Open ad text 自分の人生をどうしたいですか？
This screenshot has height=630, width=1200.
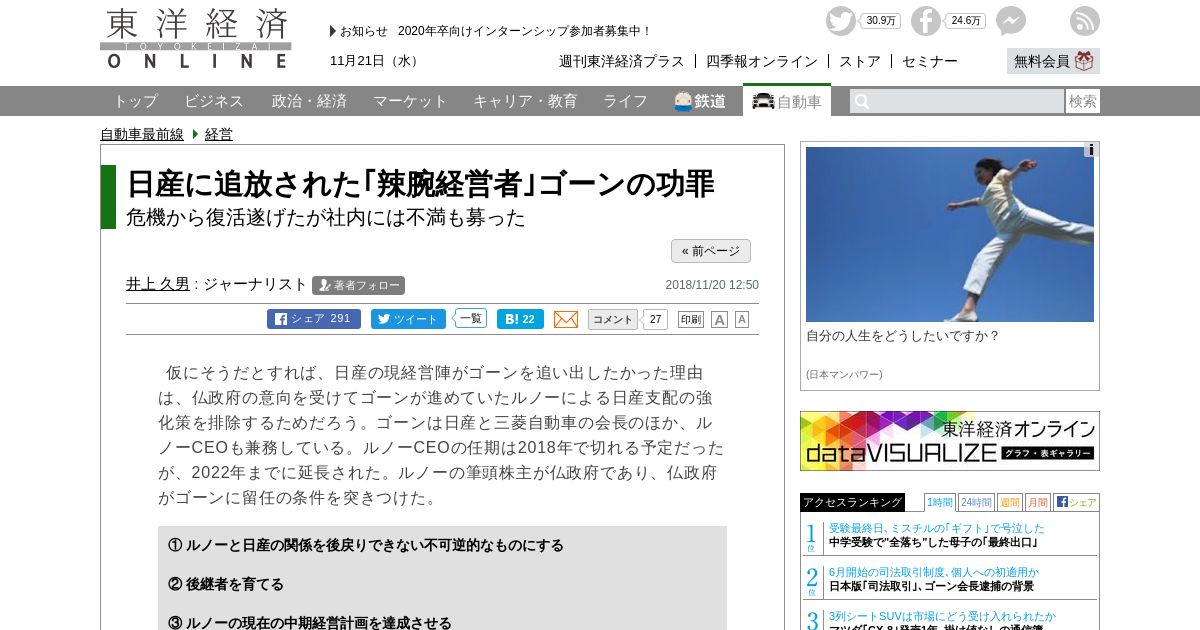[903, 336]
